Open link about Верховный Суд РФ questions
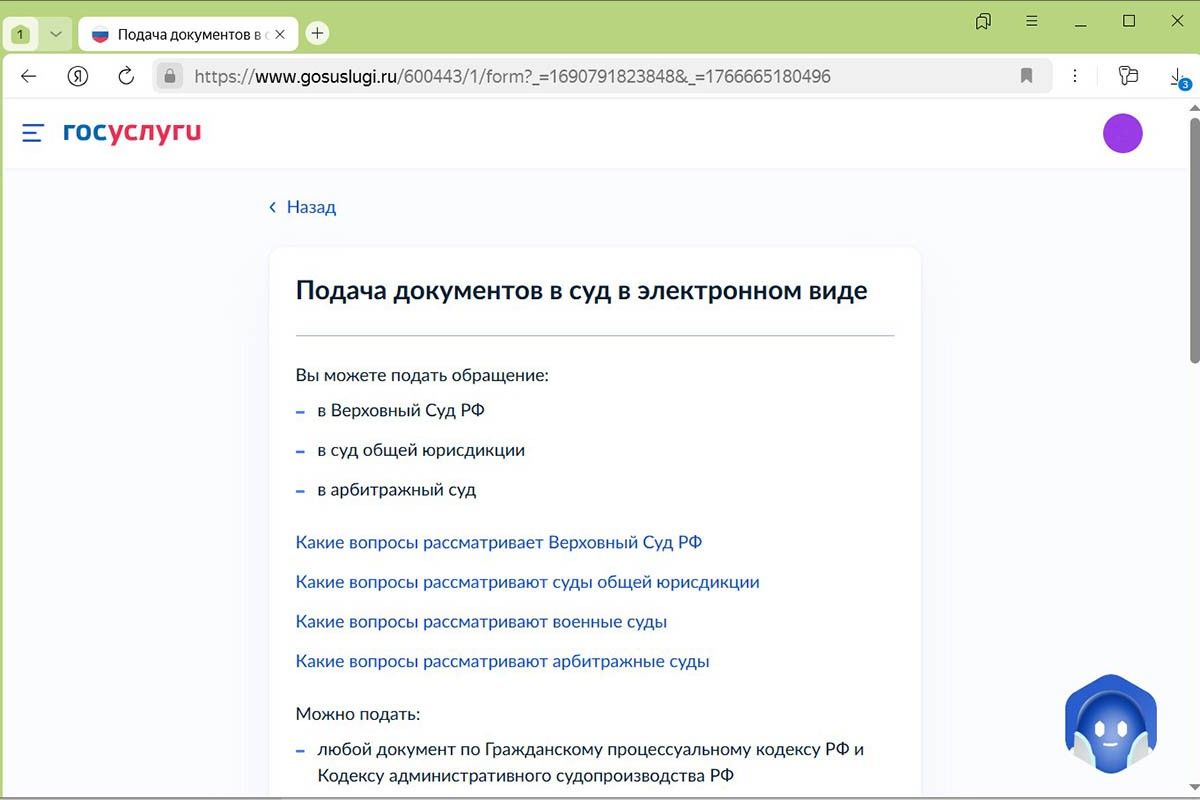 click(498, 542)
